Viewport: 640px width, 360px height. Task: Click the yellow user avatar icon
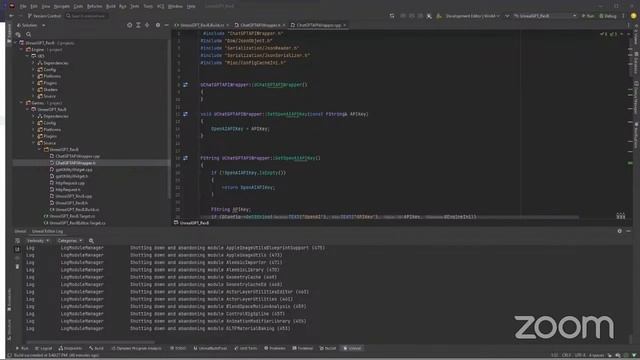coord(634,16)
